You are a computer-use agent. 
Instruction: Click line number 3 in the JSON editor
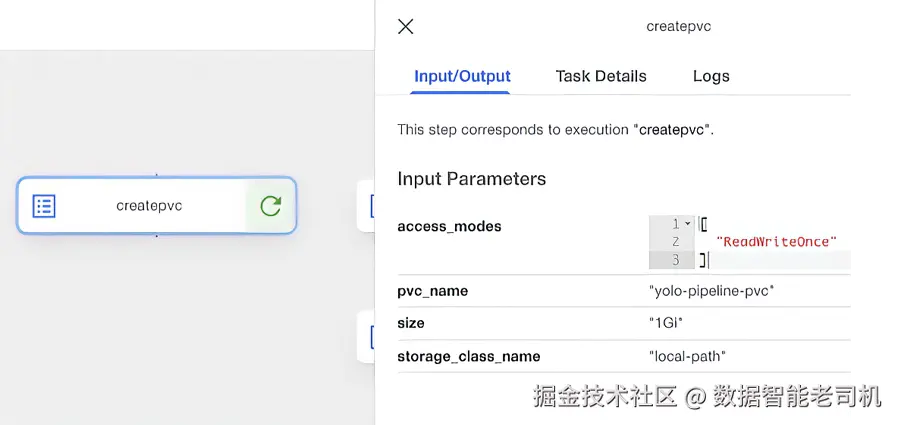pos(675,260)
